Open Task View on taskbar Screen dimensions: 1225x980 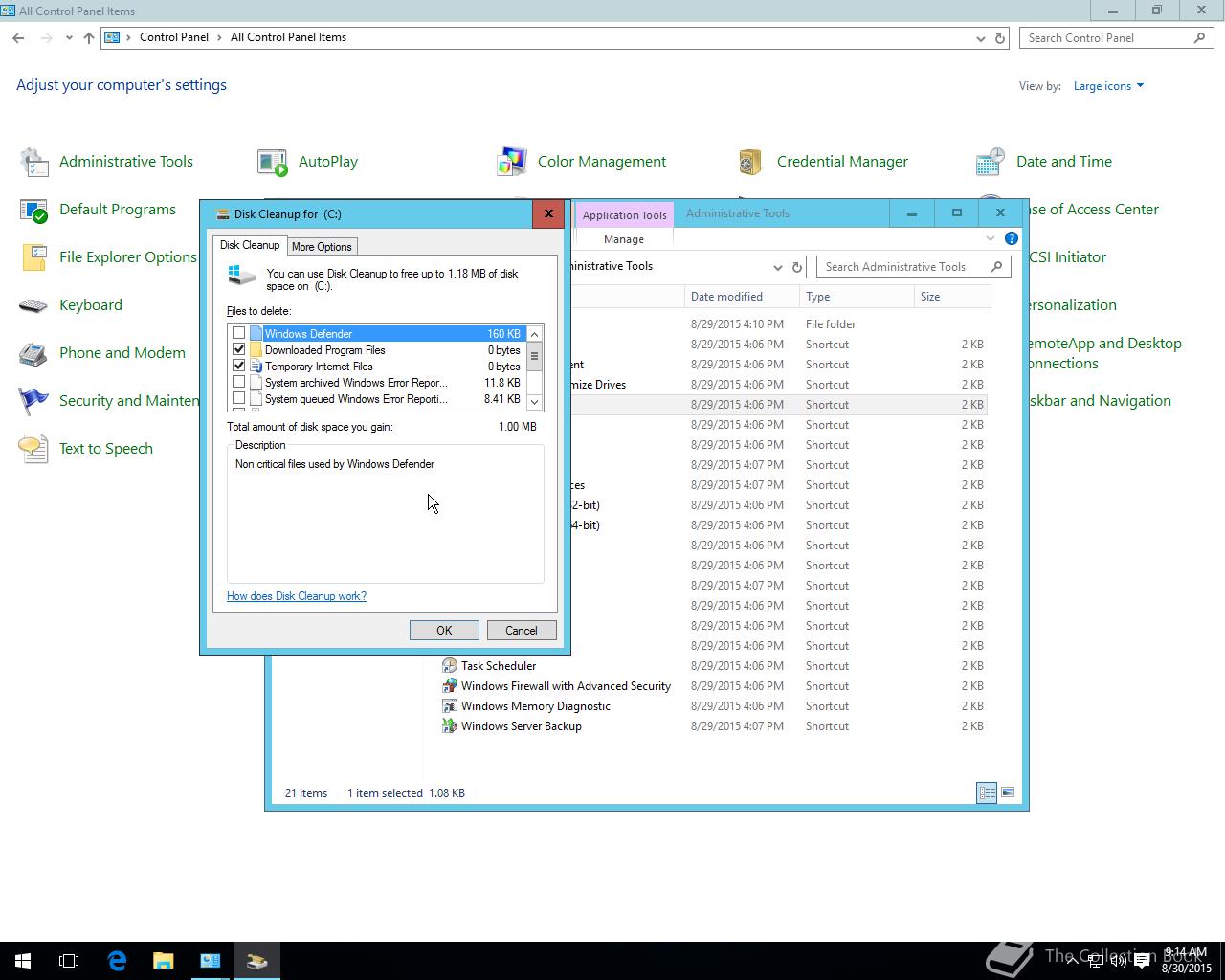coord(69,961)
